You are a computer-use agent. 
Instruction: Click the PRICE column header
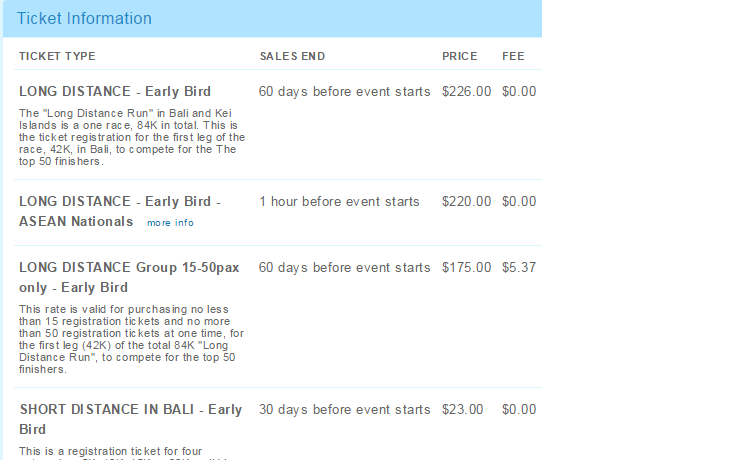click(460, 56)
